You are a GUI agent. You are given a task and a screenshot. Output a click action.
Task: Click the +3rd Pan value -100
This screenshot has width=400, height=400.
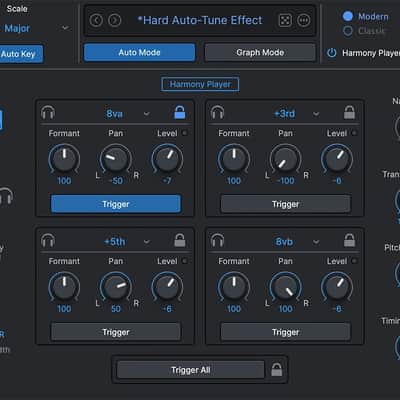click(286, 181)
